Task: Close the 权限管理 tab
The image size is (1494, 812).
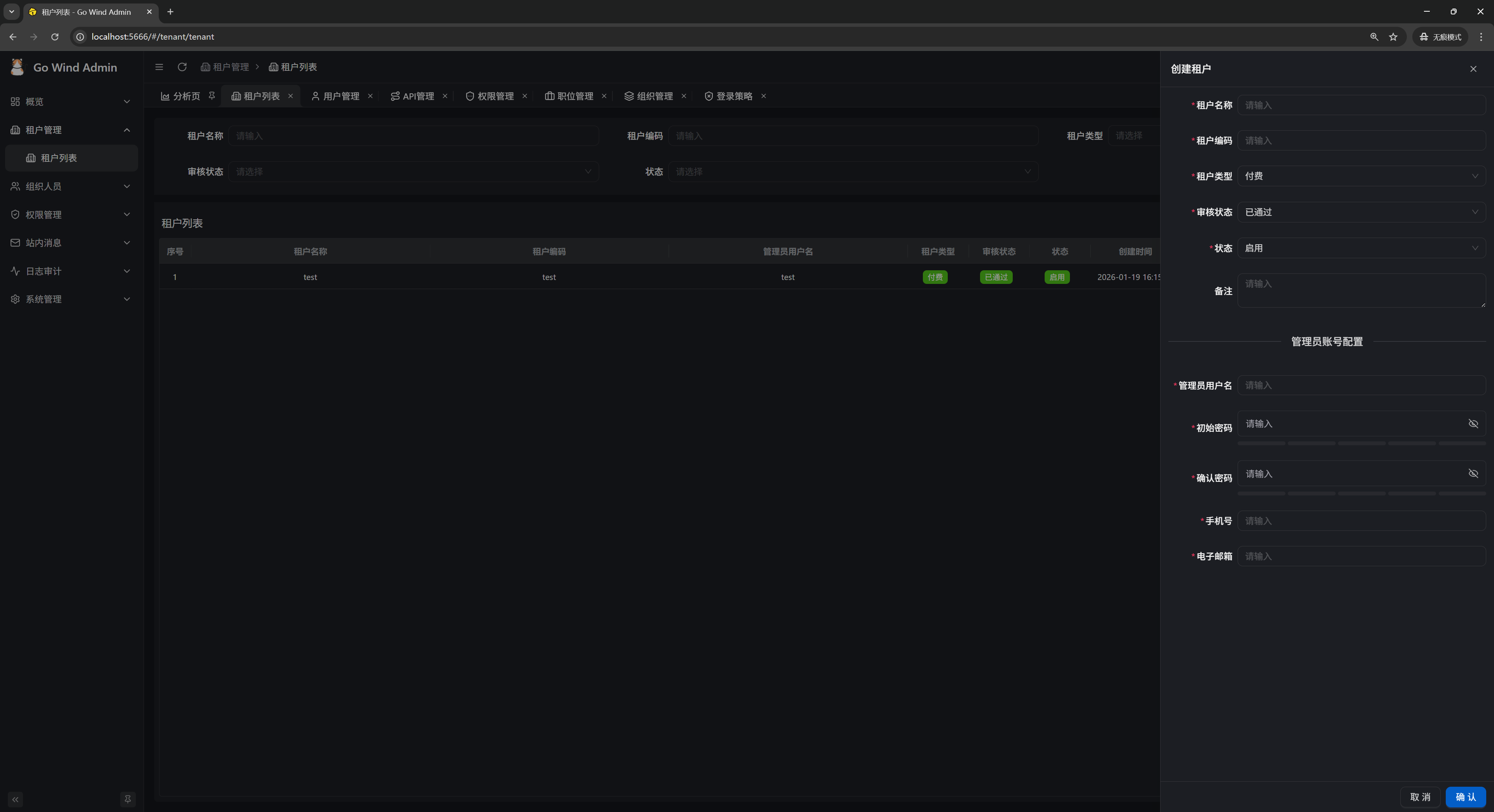Action: (x=525, y=96)
